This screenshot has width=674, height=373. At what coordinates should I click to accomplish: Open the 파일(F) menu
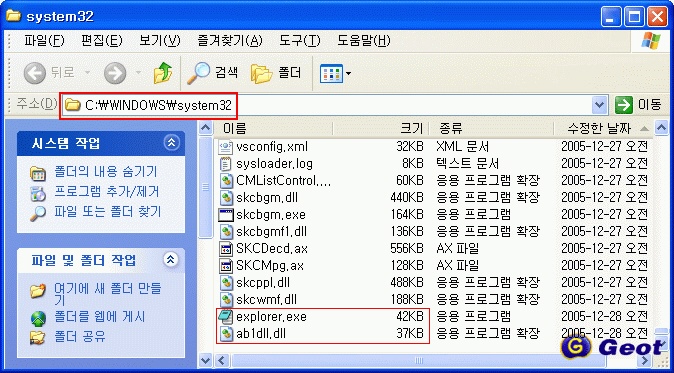point(44,41)
